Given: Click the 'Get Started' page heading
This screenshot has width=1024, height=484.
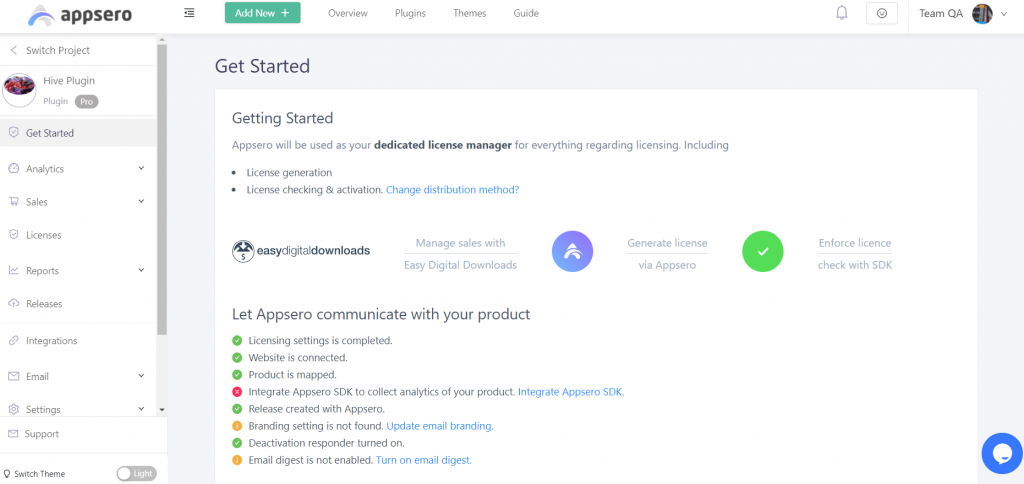Looking at the screenshot, I should pyautogui.click(x=263, y=66).
